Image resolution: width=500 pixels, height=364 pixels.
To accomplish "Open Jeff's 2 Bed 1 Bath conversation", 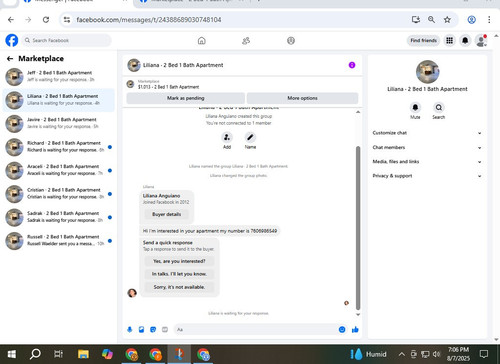I will [x=58, y=76].
